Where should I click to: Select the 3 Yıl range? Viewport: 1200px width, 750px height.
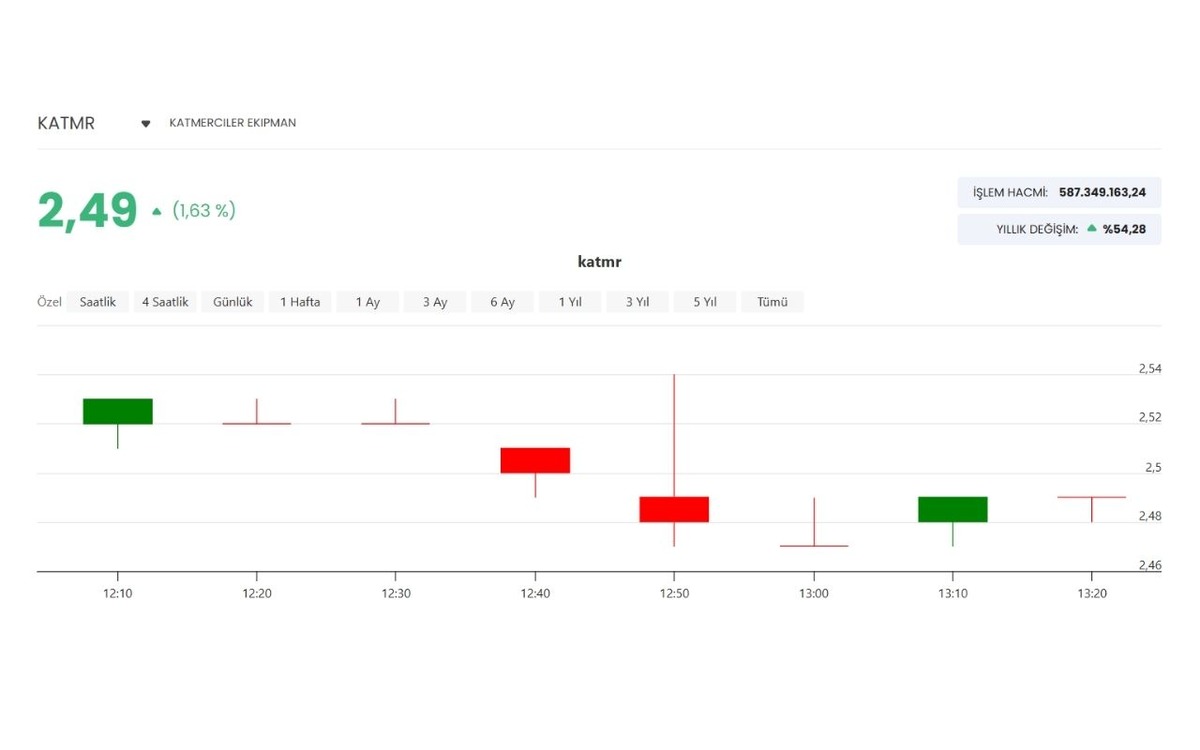(x=637, y=302)
